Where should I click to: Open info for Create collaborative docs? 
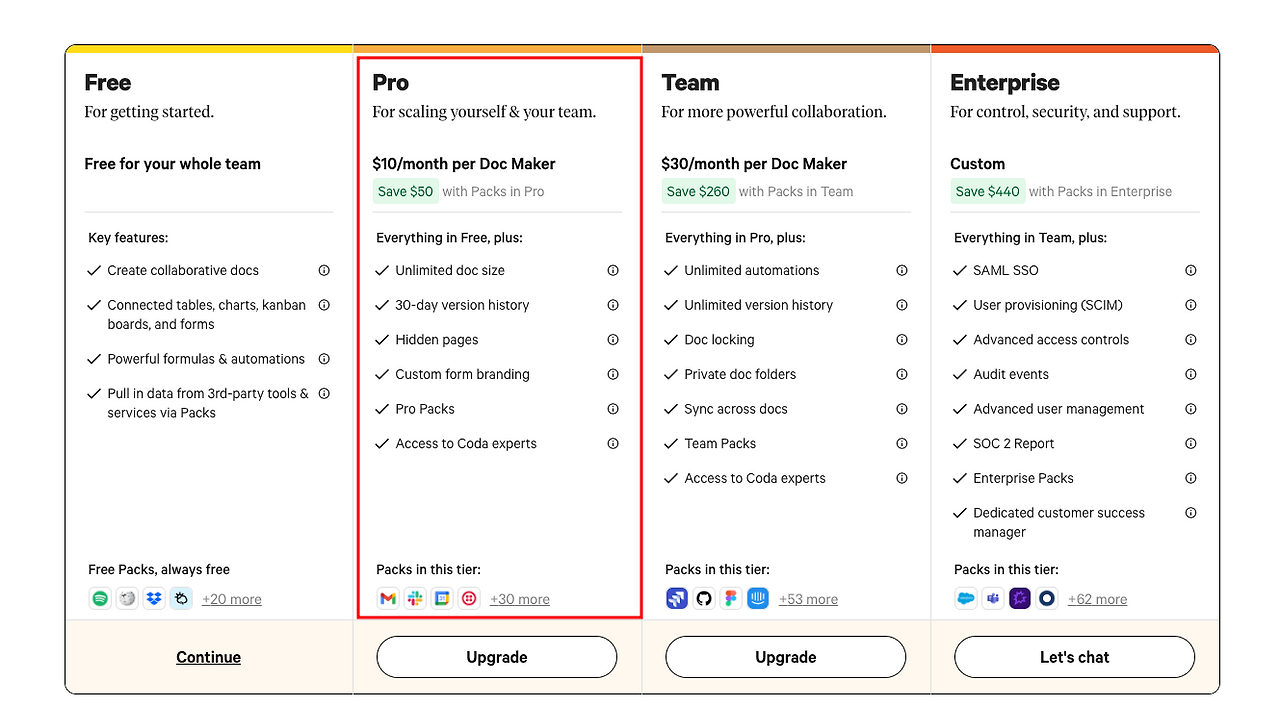[324, 271]
